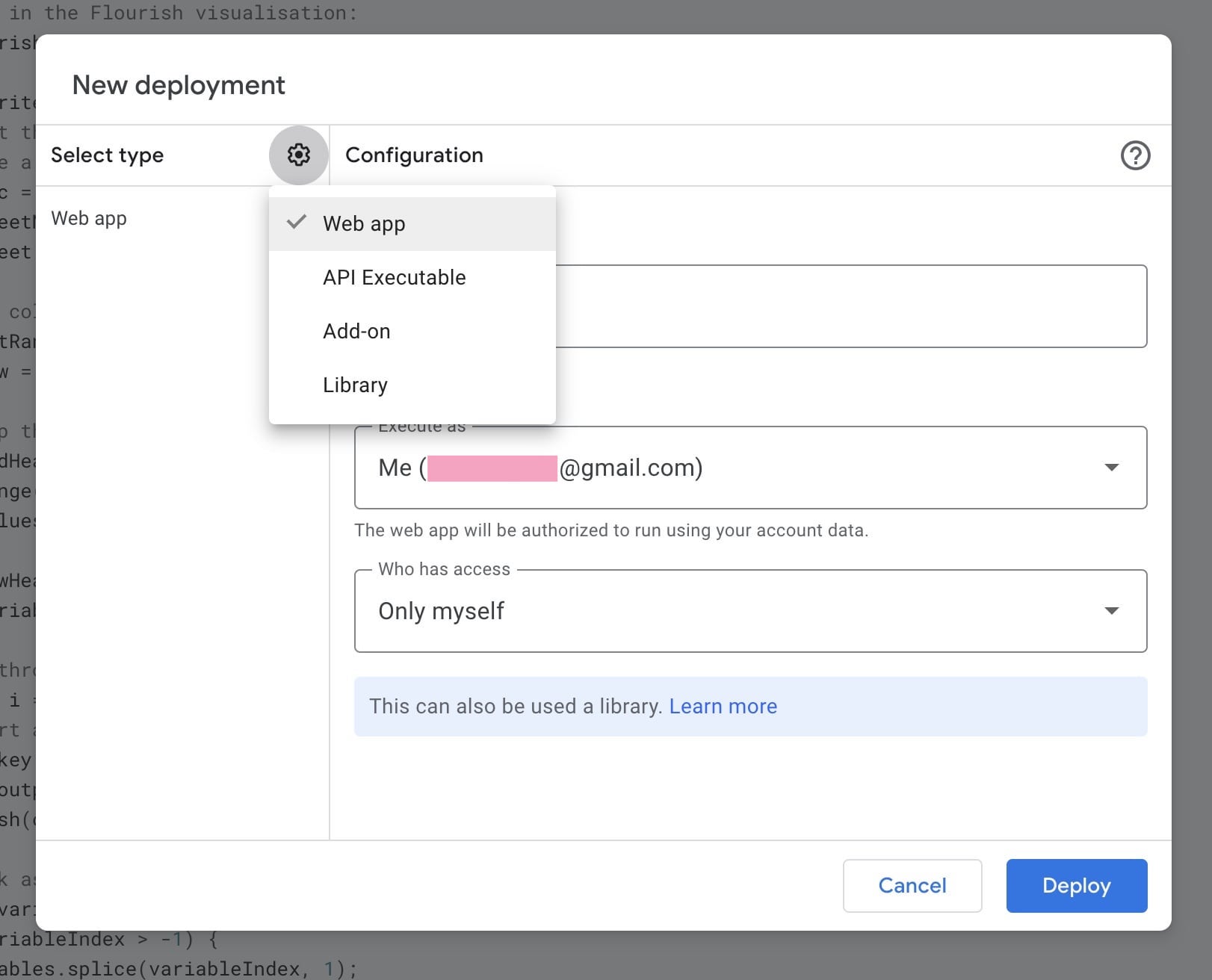Open the Execute as dropdown
The image size is (1212, 980).
coord(750,468)
